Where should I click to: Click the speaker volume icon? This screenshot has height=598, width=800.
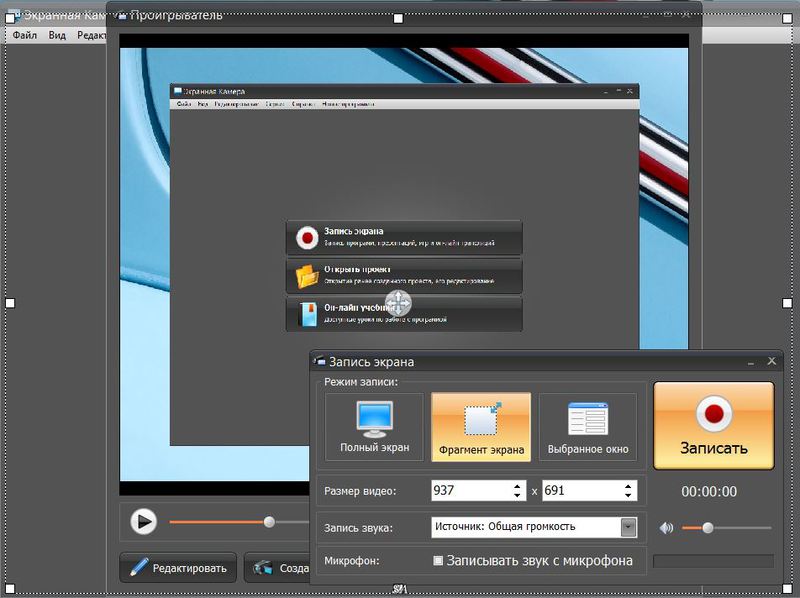pos(666,528)
